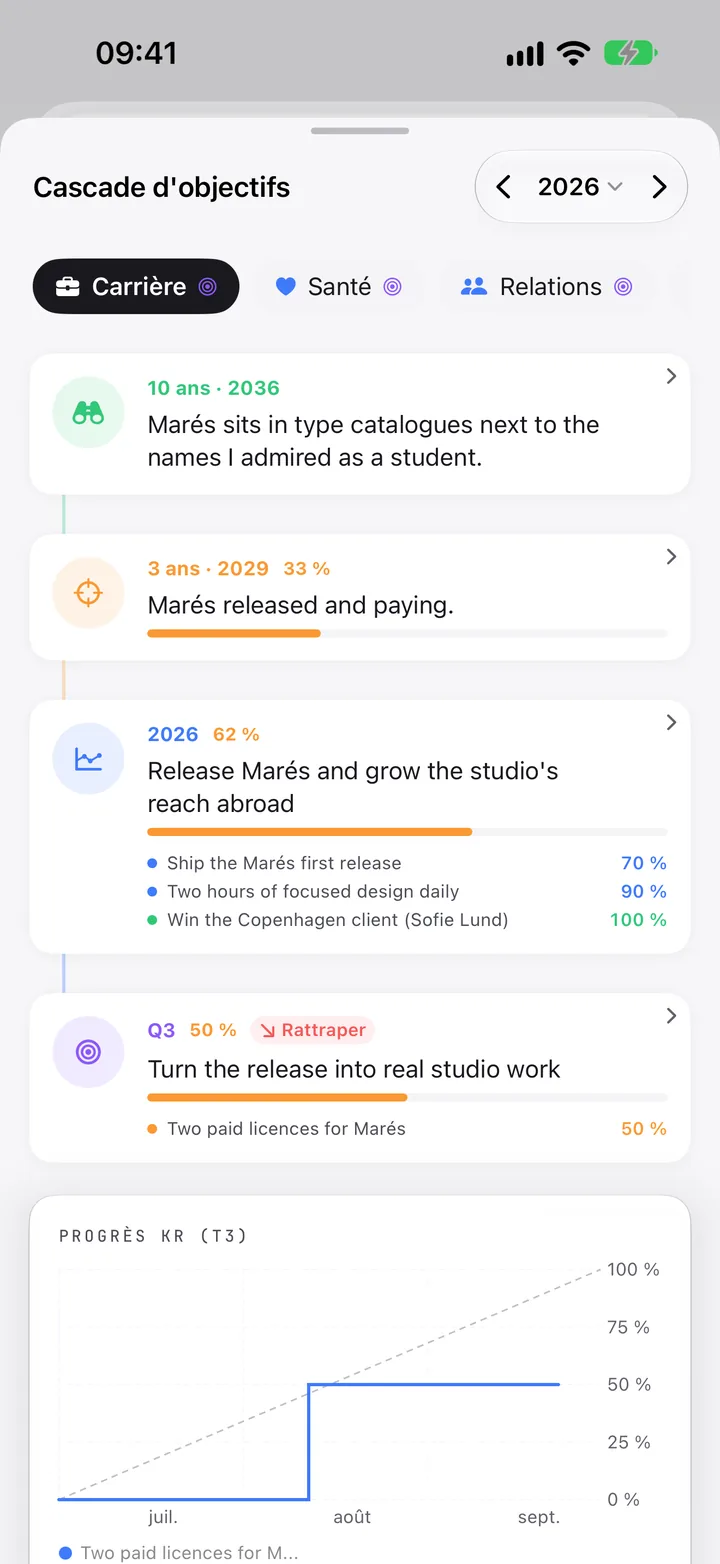Tap the binoculars icon of 10-year vision
Screen dimensions: 720x1564
[x=88, y=413]
